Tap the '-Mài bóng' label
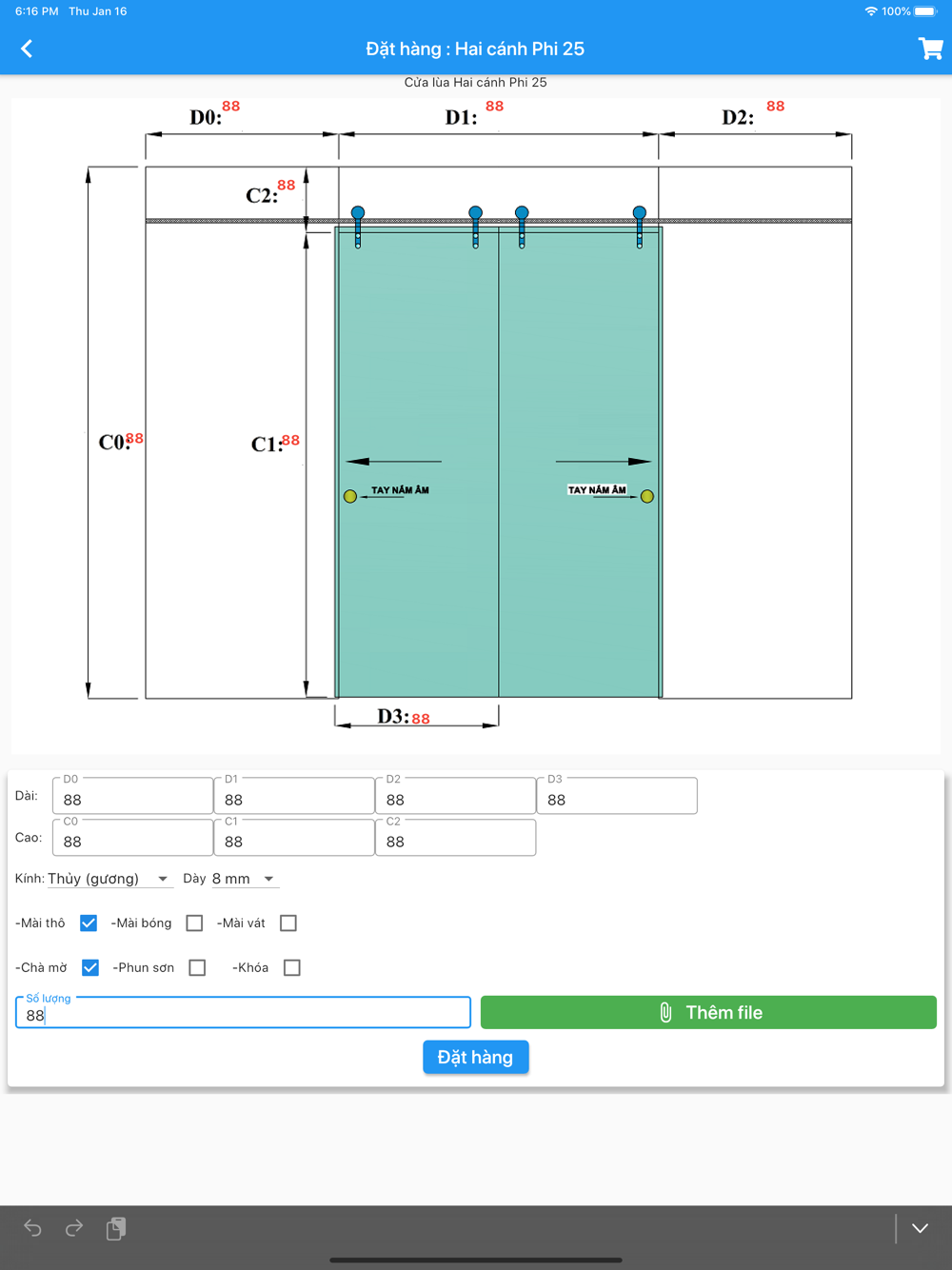 (x=141, y=923)
